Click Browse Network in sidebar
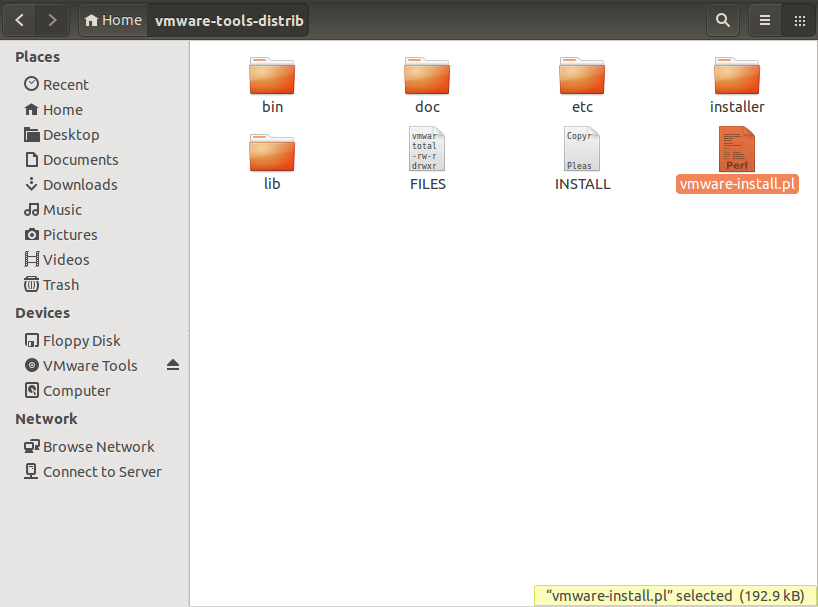This screenshot has height=607, width=818. coord(89,447)
